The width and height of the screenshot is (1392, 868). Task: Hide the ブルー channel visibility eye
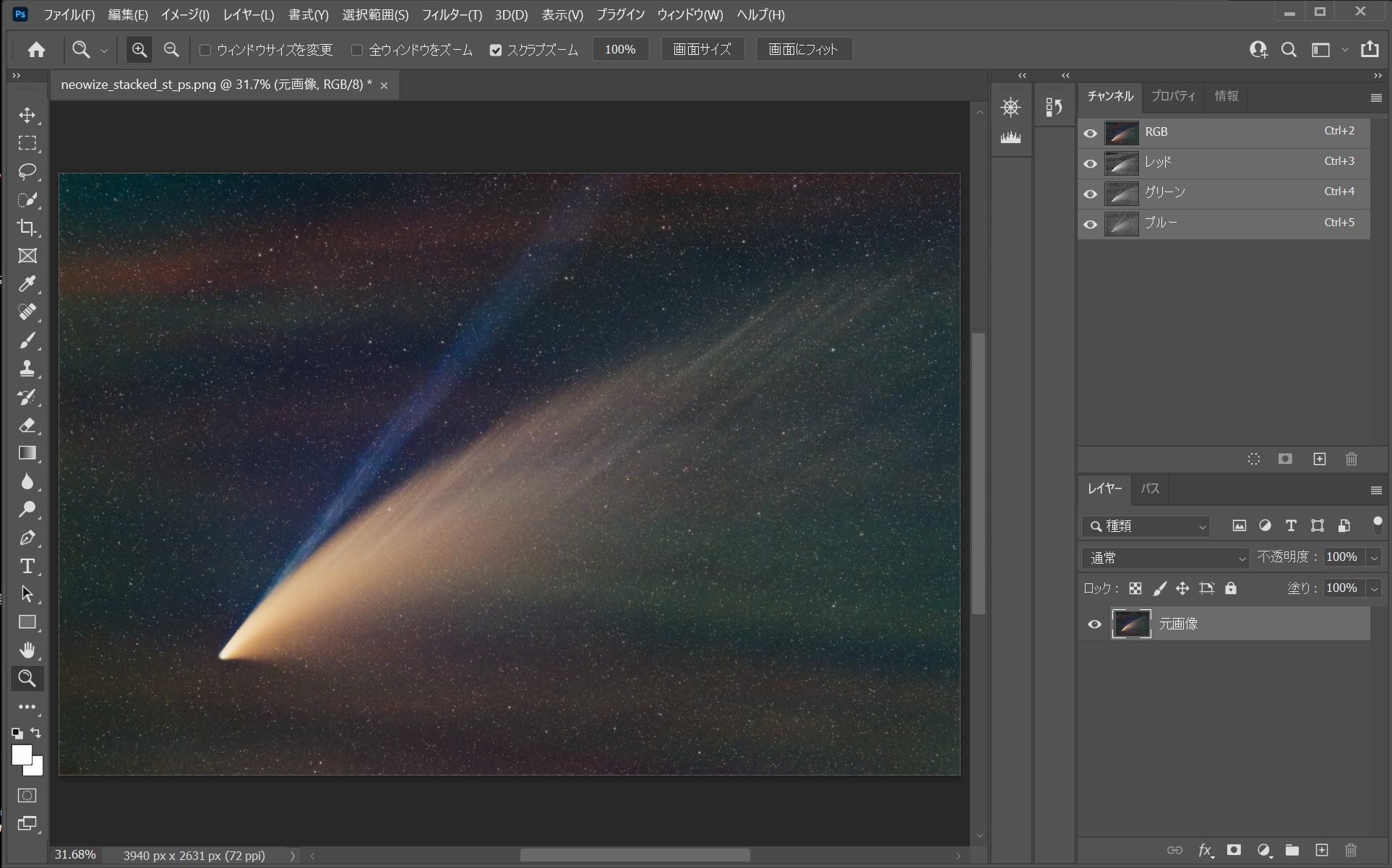tap(1091, 224)
